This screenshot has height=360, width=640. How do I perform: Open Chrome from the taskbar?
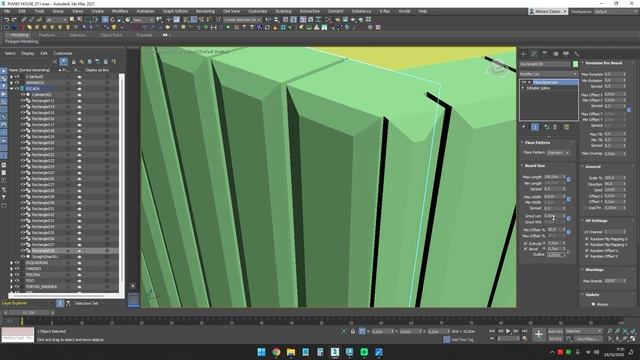coord(276,352)
